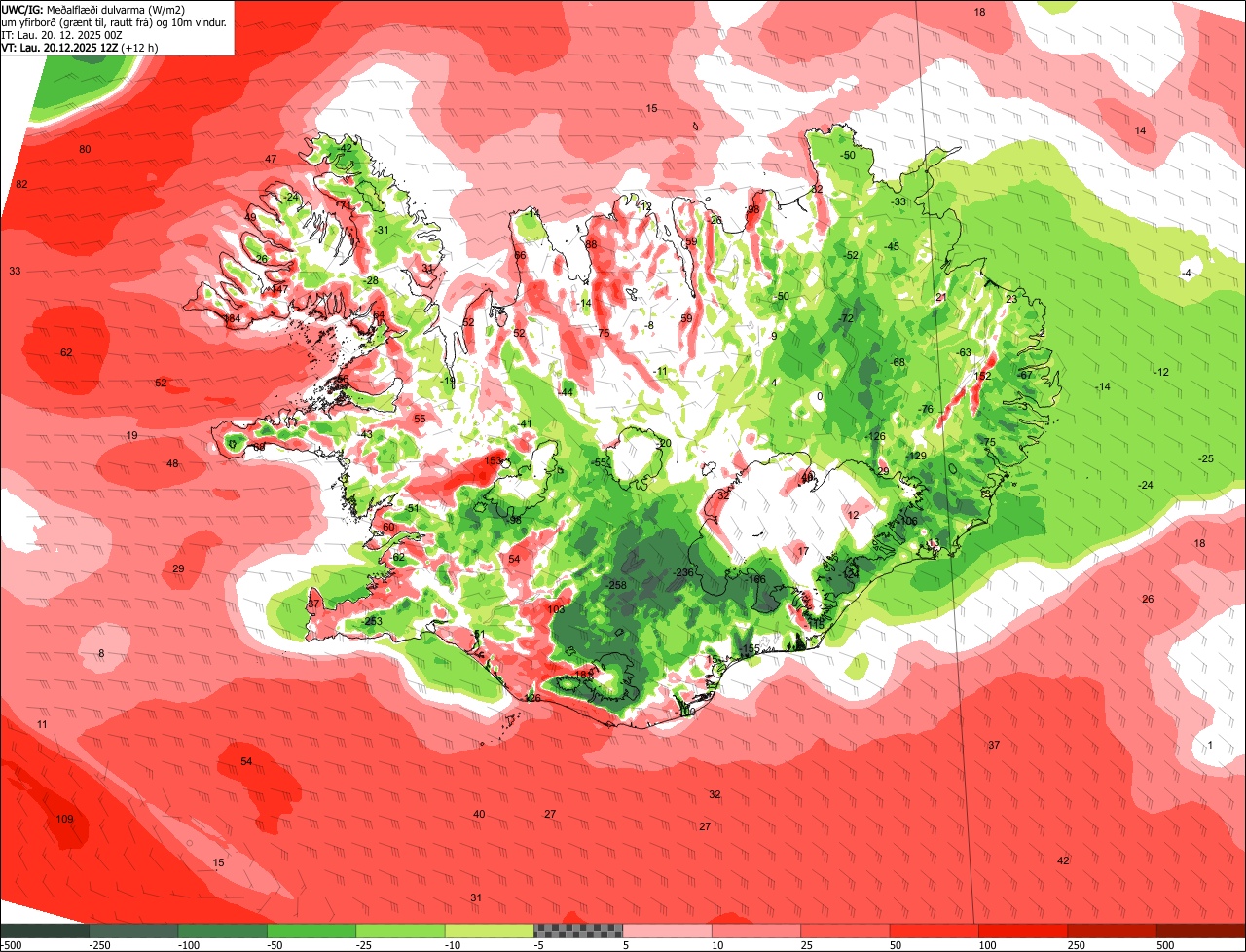This screenshot has height=952, width=1246.
Task: Click the pale pink 5 to 10 legend swatch
Action: pos(667,932)
